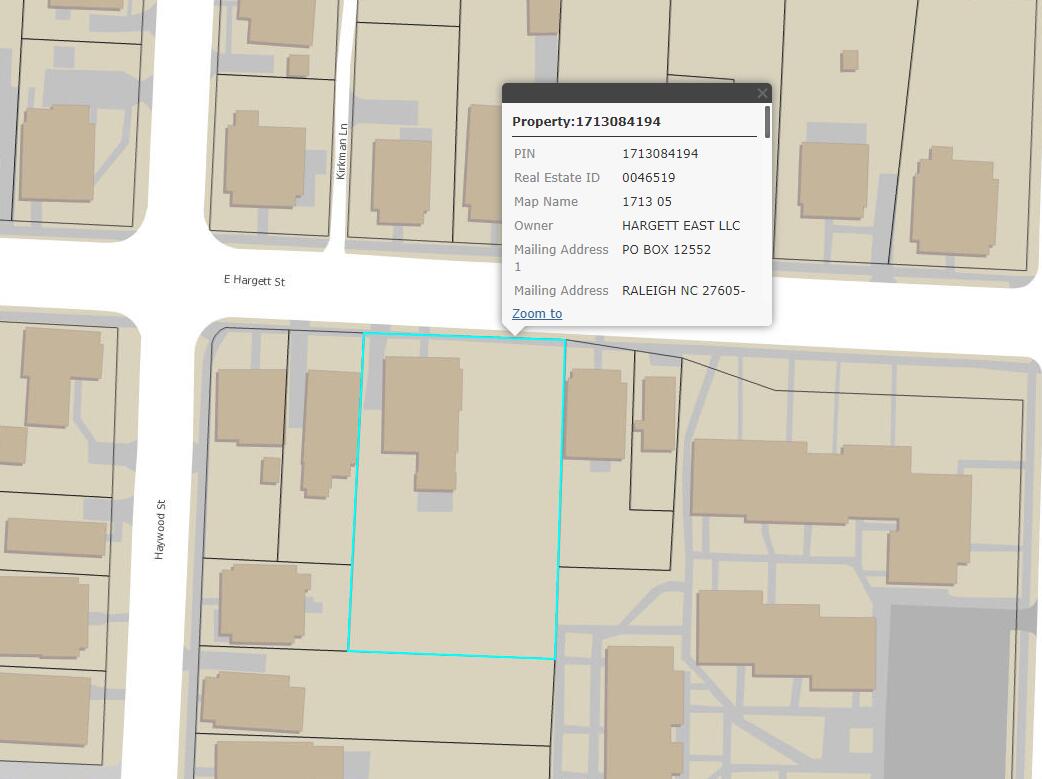The image size is (1042, 779).
Task: Click the Real Estate ID value 0046519
Action: coord(648,178)
